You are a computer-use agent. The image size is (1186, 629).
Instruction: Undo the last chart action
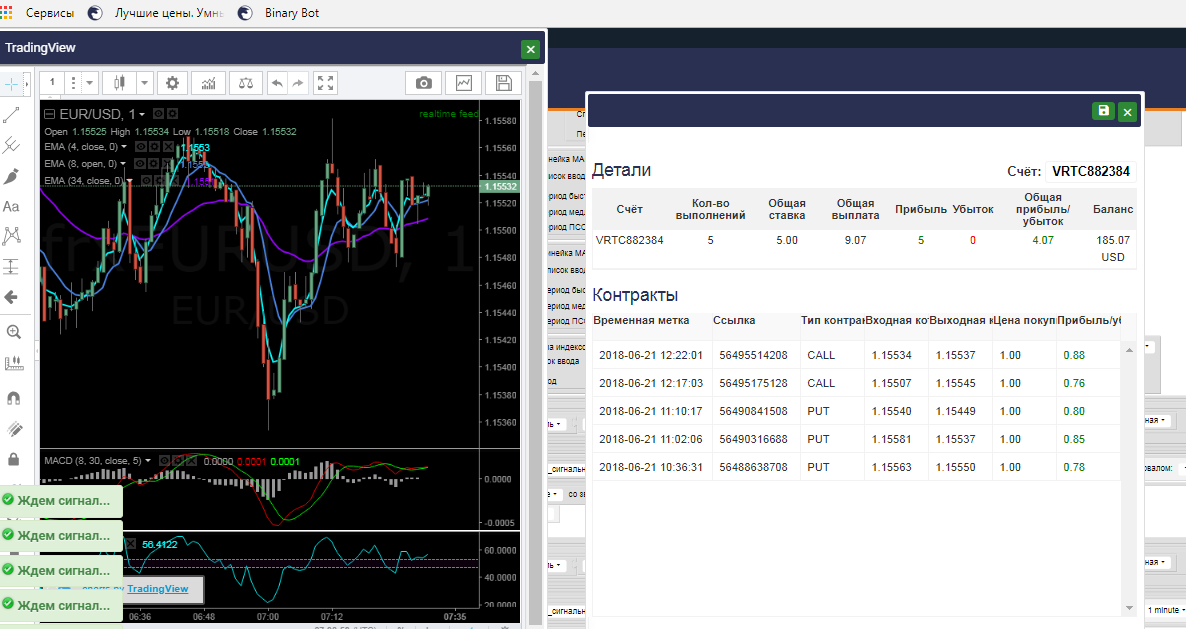pyautogui.click(x=278, y=83)
